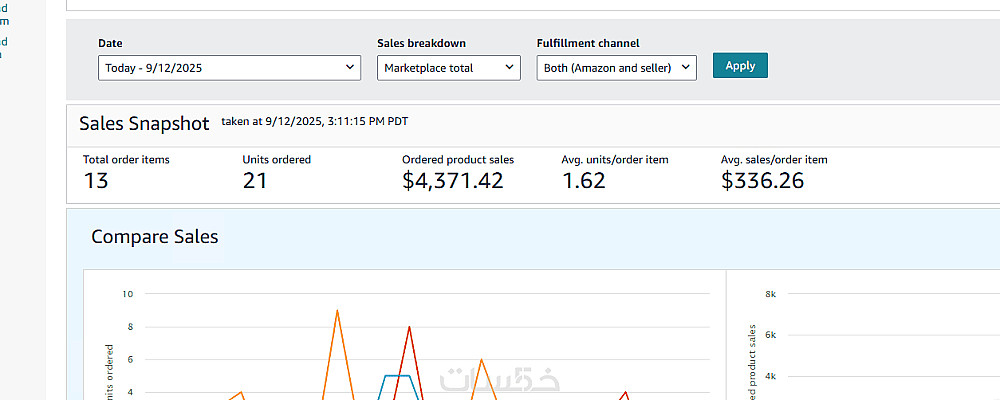Click the blue line's flat top segment

point(397,376)
